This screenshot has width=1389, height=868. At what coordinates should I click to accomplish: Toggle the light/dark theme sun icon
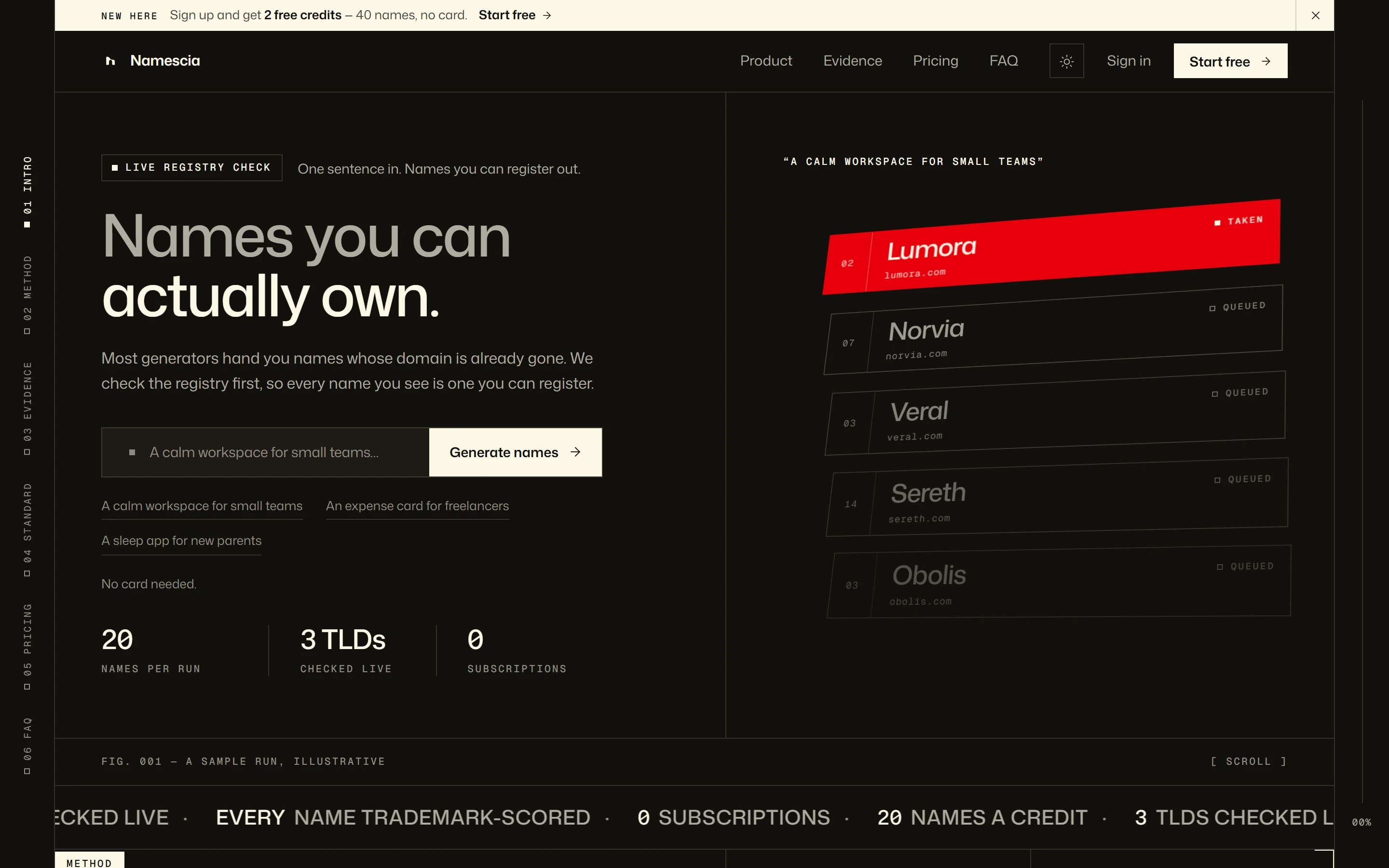(x=1066, y=61)
